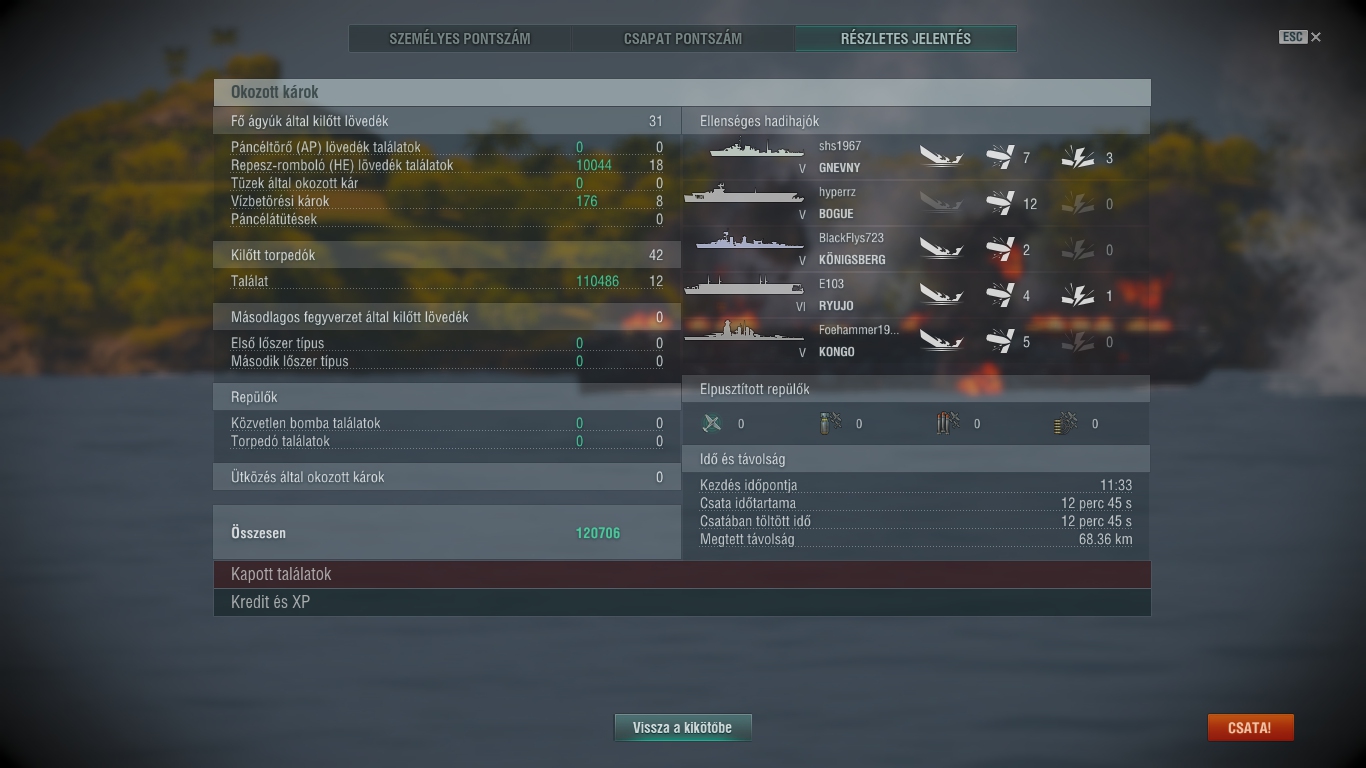The width and height of the screenshot is (1366, 768).
Task: Click the sunk-ship icon for Foehammer's KONGO
Action: 941,341
